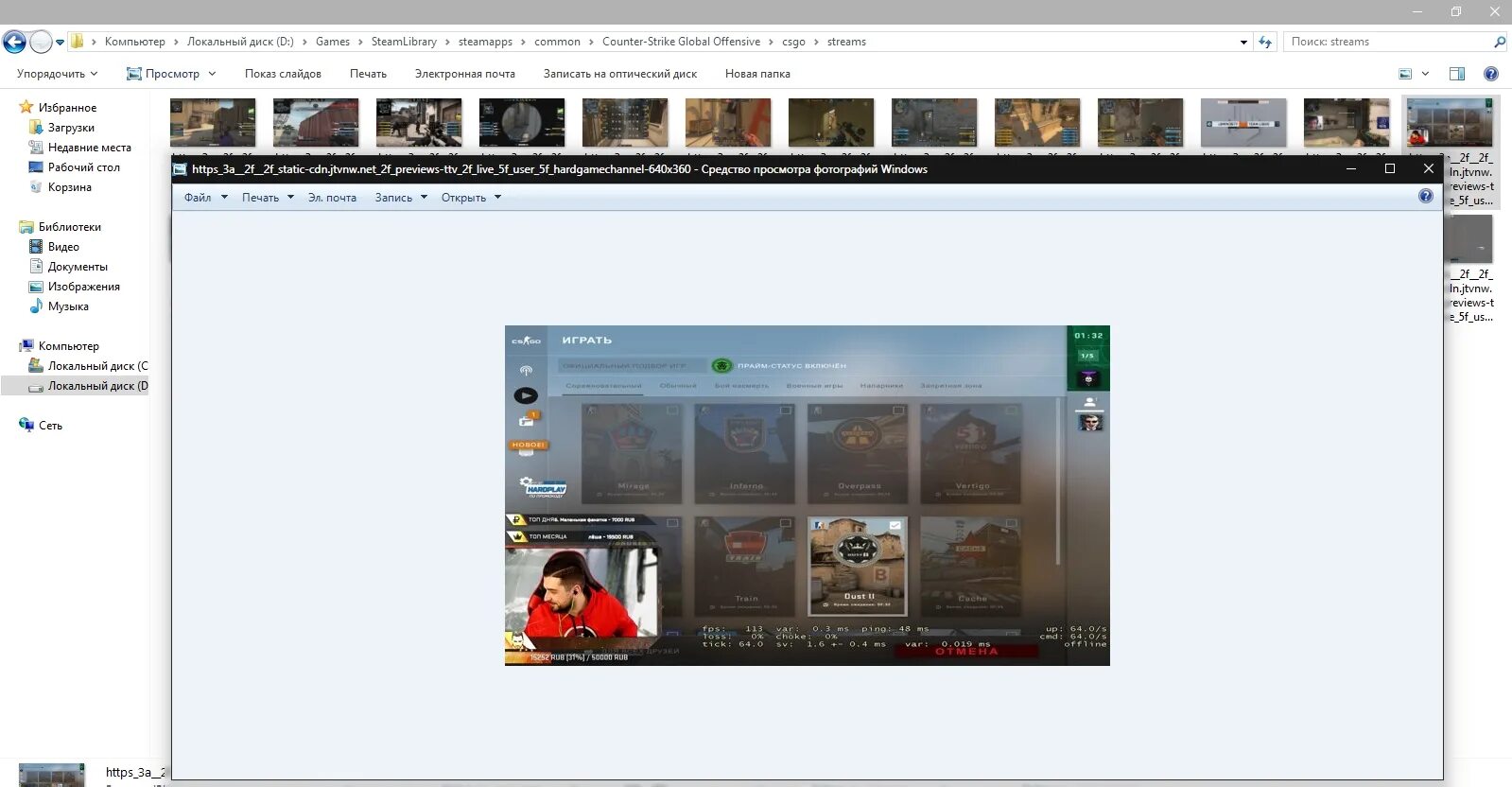This screenshot has width=1512, height=787.
Task: Click 'Записать на оптический диск'
Action: pyautogui.click(x=619, y=74)
